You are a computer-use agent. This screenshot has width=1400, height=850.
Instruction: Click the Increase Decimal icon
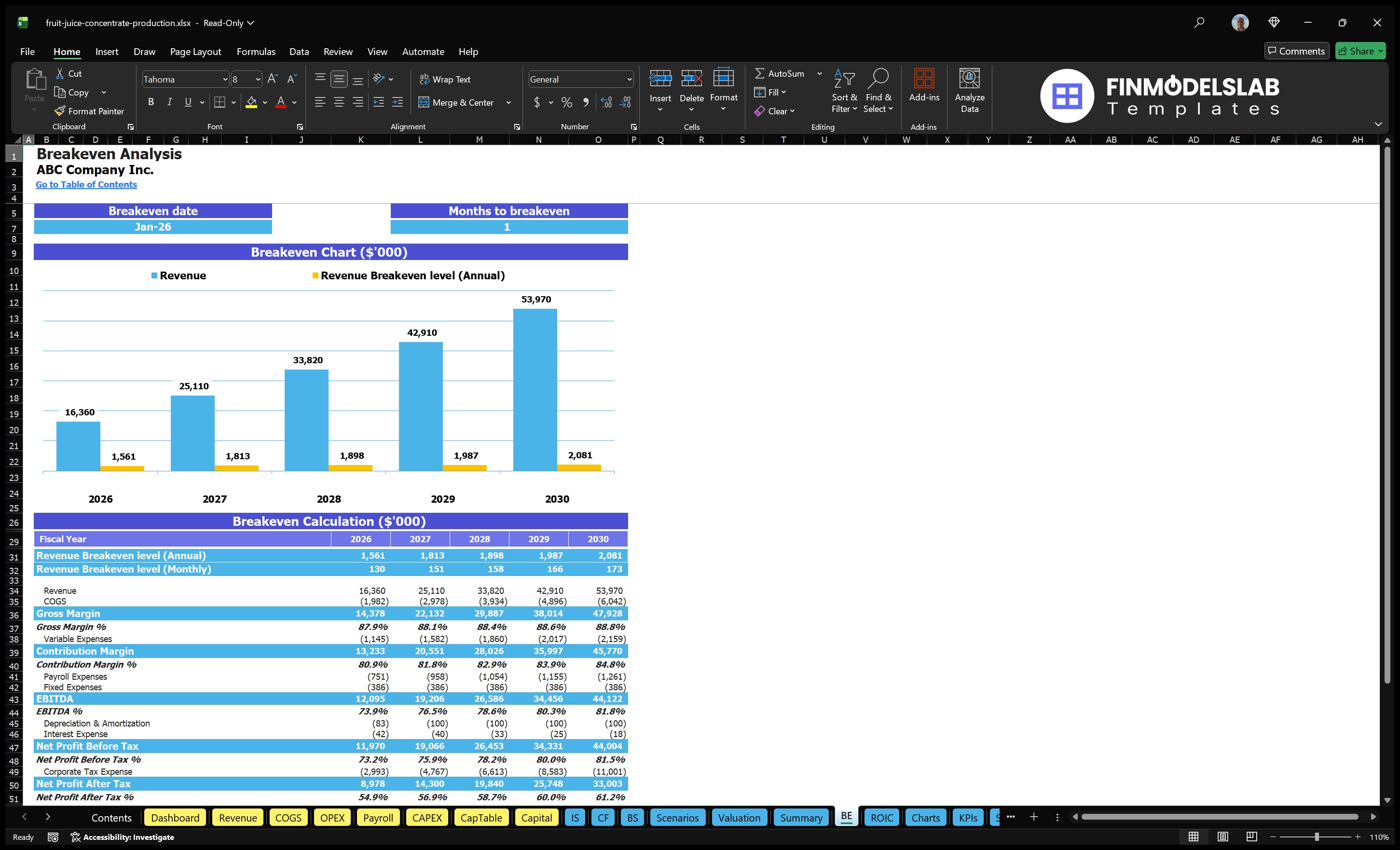[x=605, y=102]
